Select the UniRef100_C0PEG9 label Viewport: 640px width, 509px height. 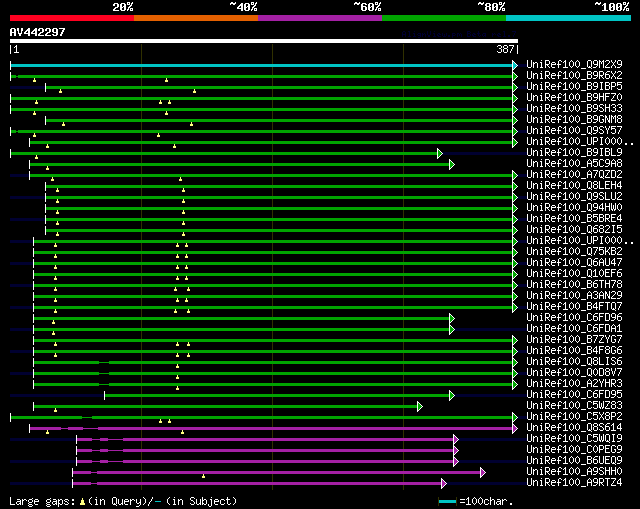(x=574, y=450)
